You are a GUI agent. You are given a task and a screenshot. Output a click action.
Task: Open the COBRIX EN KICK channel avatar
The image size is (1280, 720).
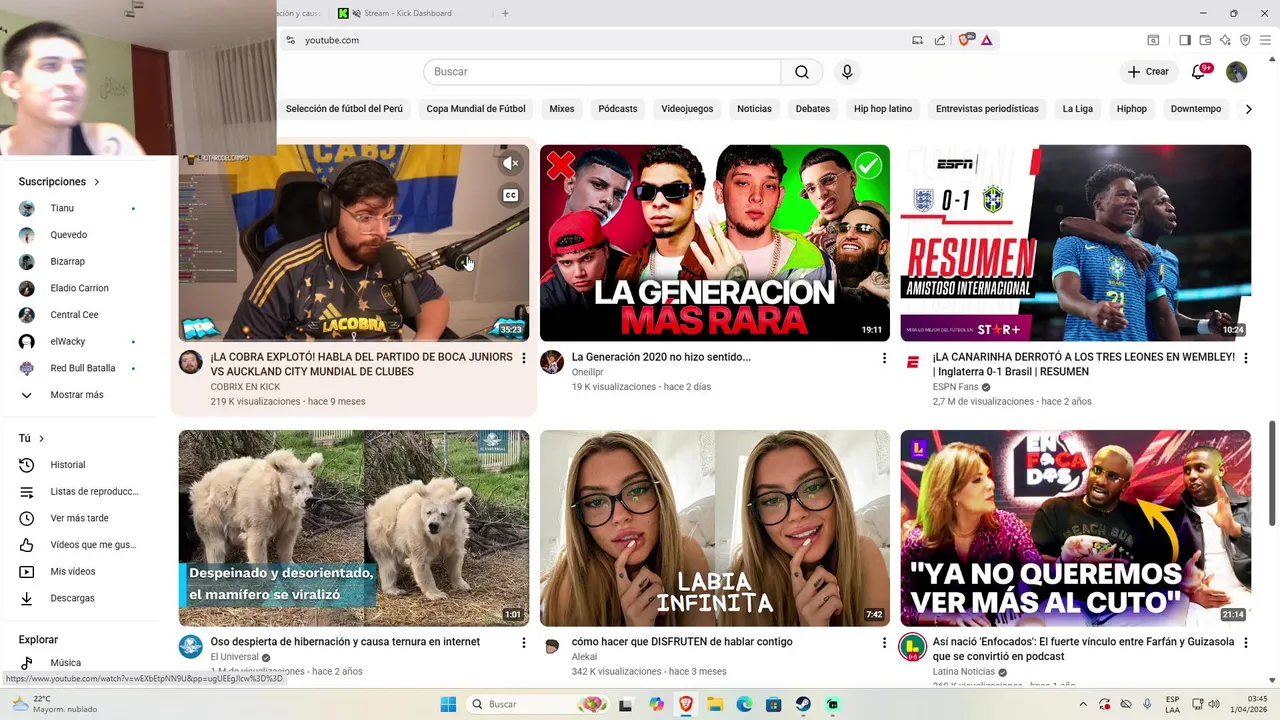pos(191,362)
